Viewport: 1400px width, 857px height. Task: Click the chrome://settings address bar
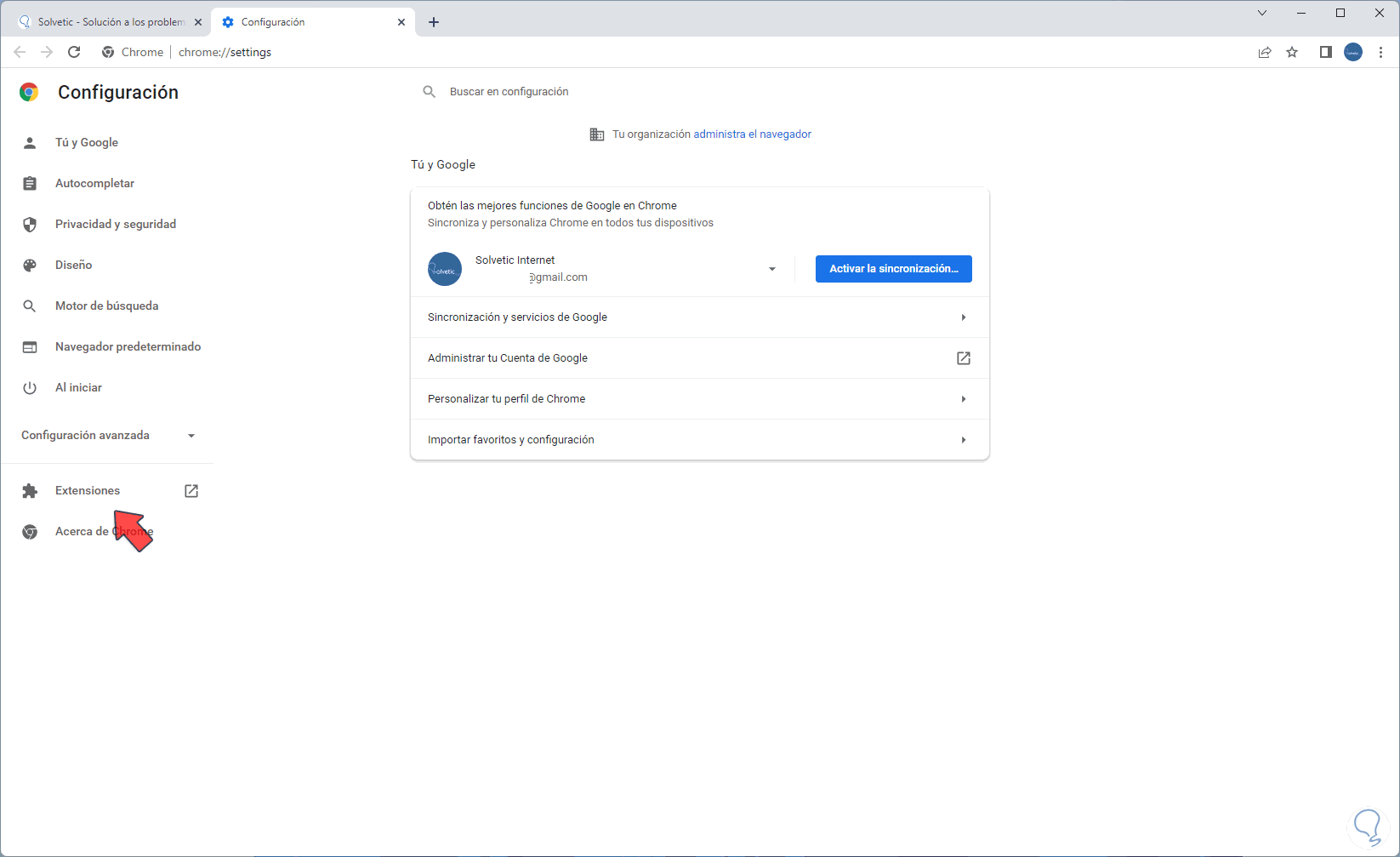coord(225,52)
